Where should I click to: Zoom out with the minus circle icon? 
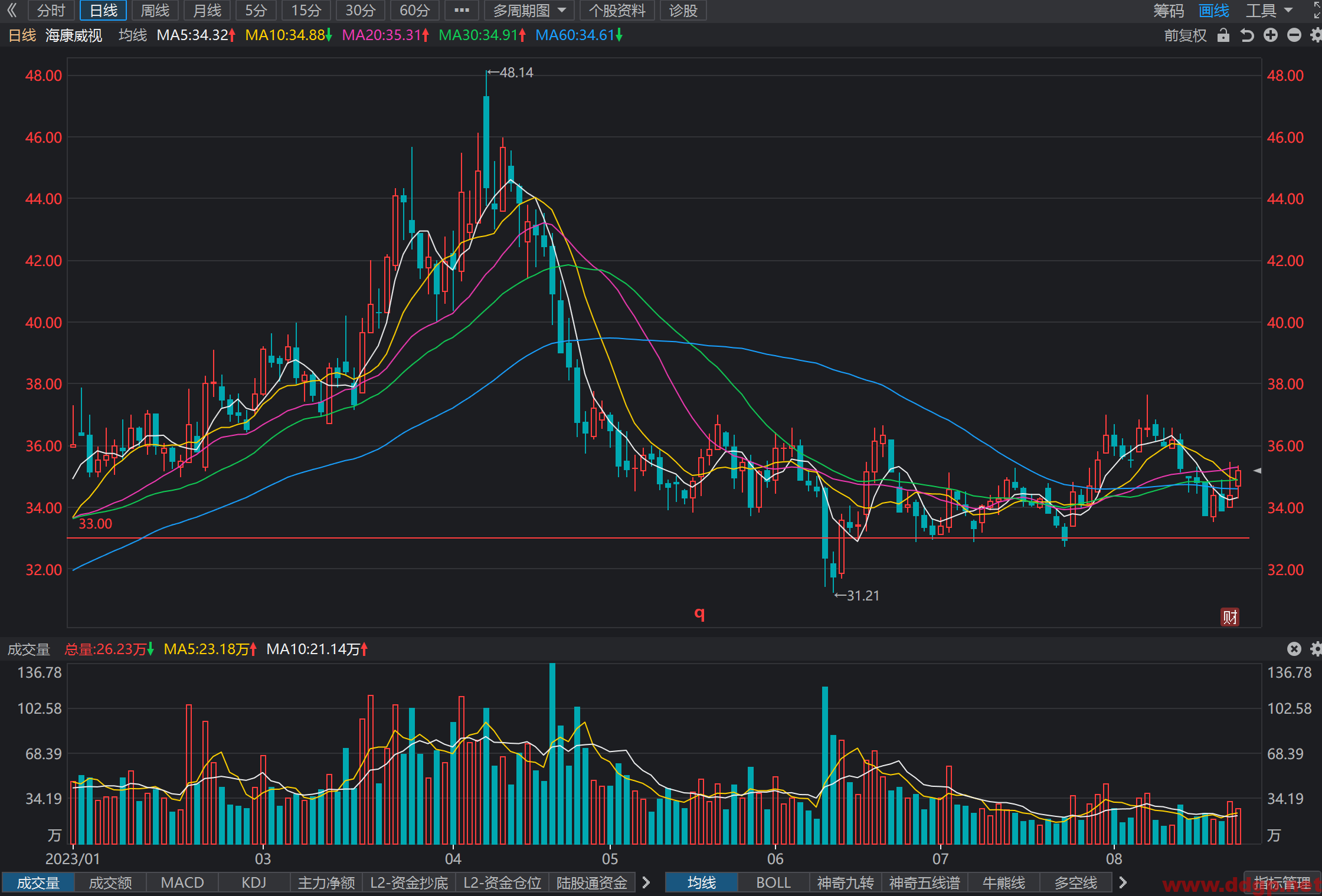click(x=1294, y=35)
